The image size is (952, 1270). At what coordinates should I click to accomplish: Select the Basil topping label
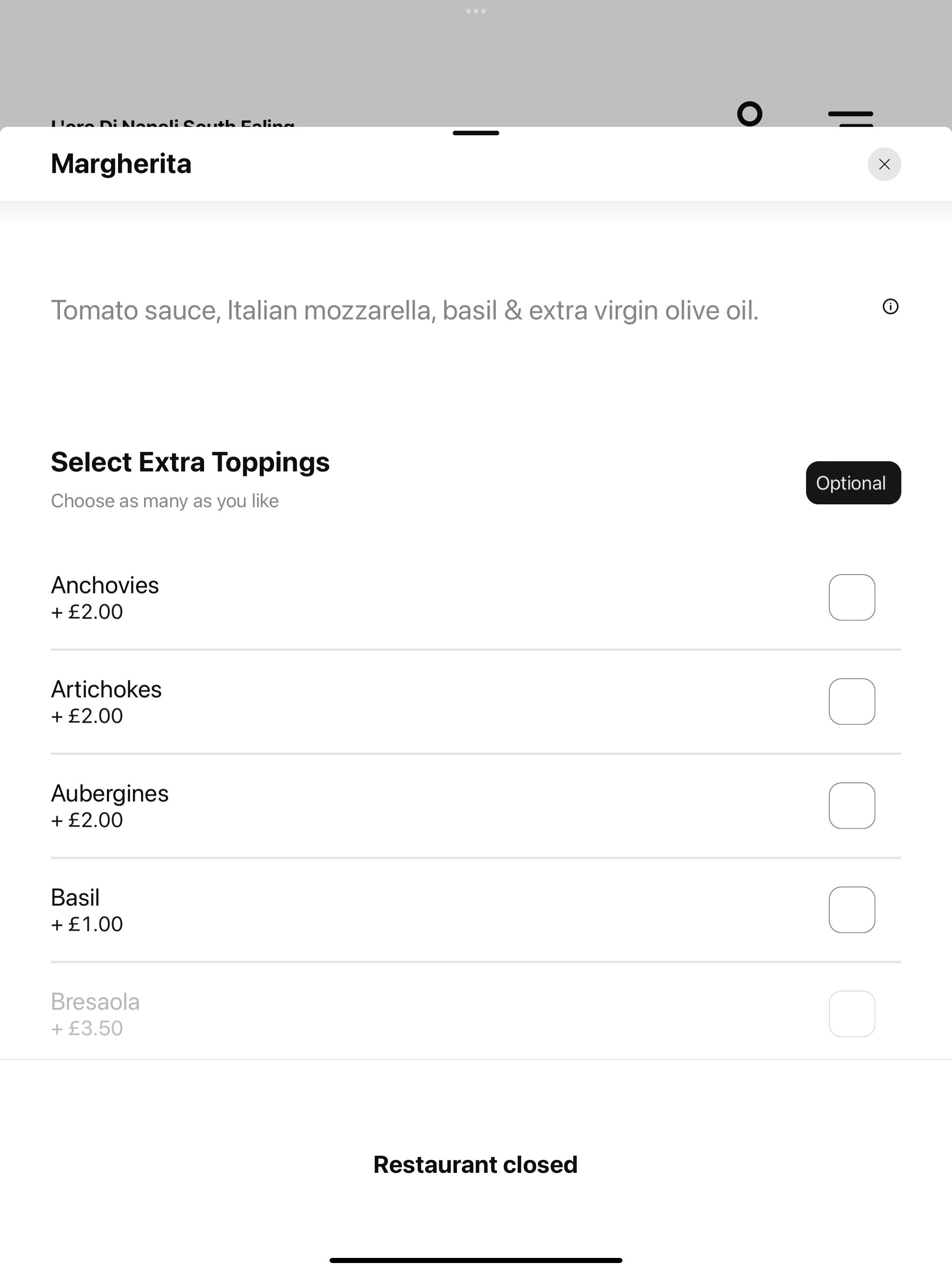click(75, 897)
